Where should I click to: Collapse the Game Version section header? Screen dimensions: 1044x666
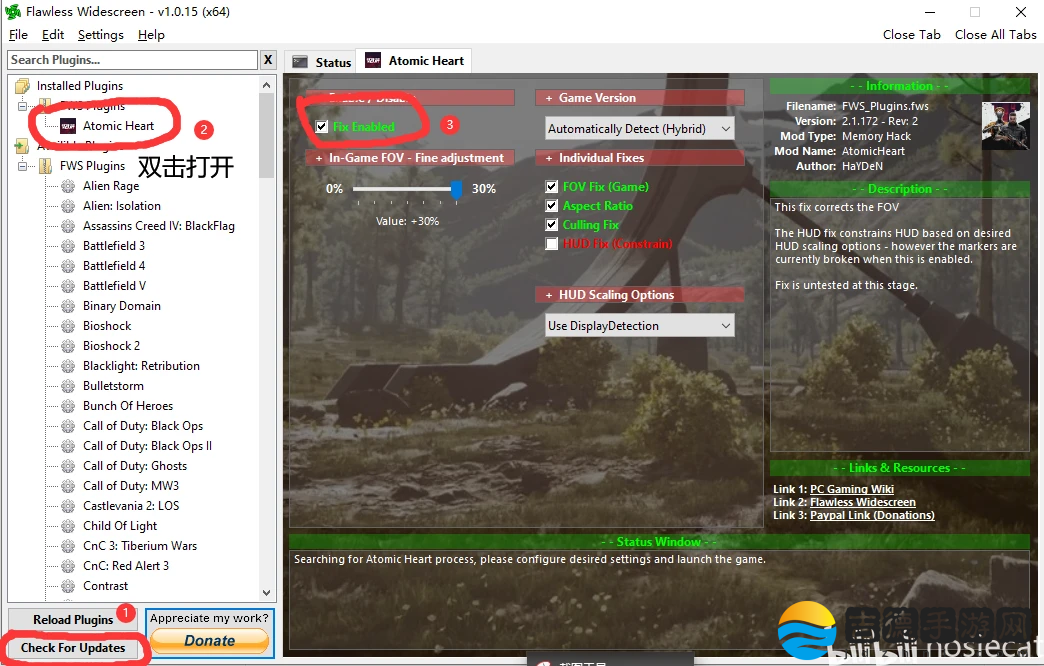point(640,98)
